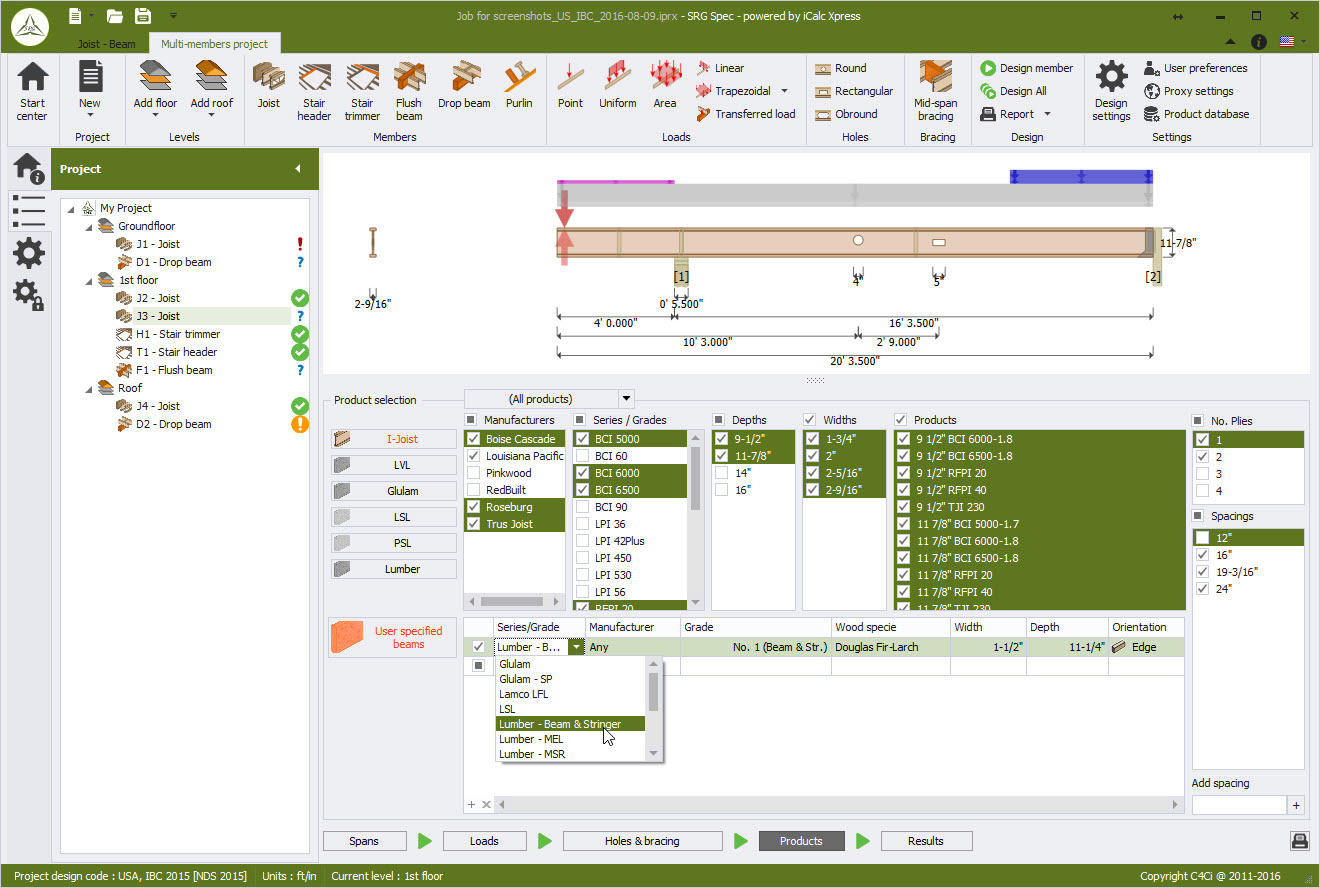The width and height of the screenshot is (1320, 888).
Task: Select the Multi-members project tab
Action: pyautogui.click(x=215, y=44)
